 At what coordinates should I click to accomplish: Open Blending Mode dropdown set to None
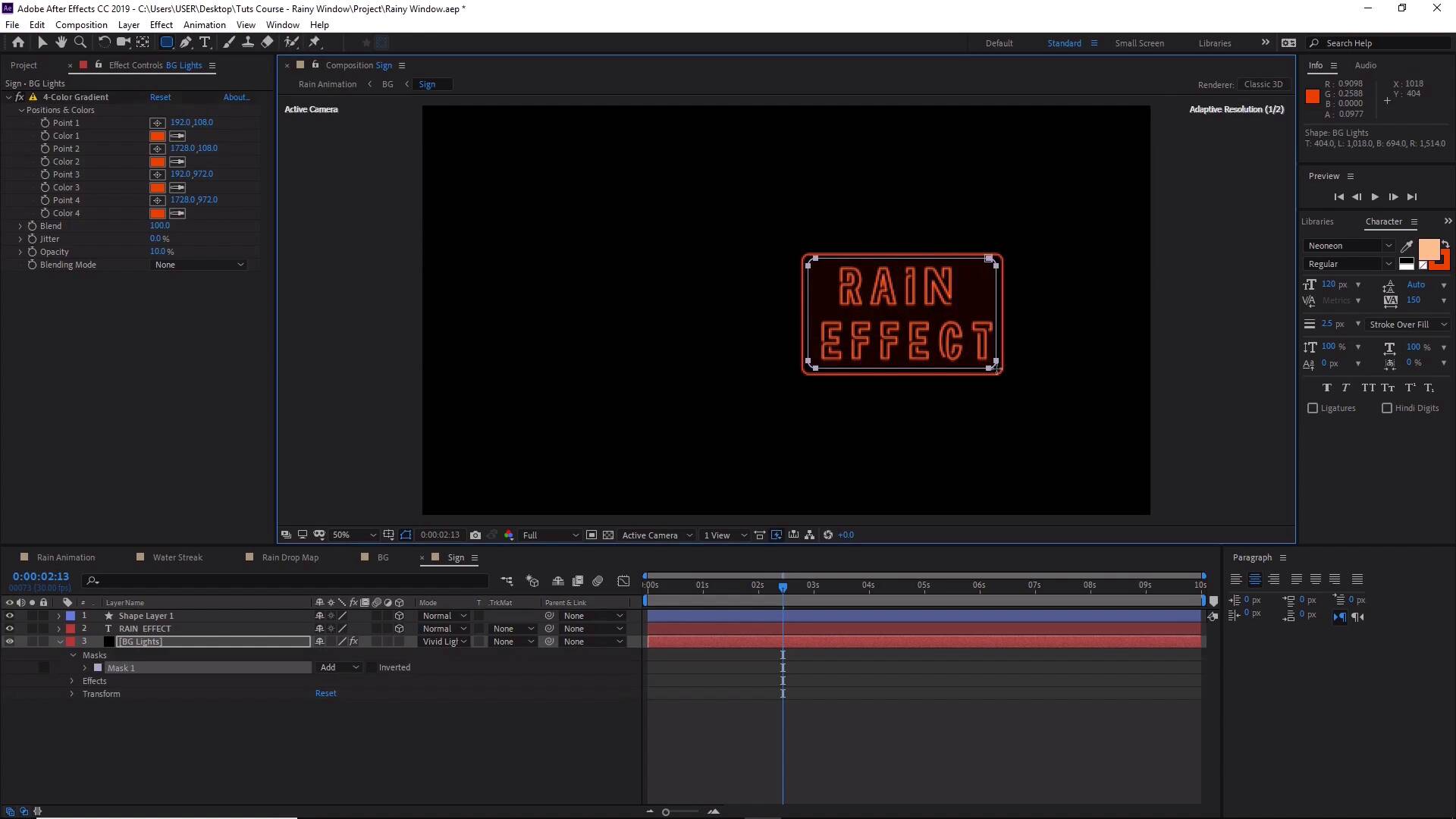click(x=199, y=265)
